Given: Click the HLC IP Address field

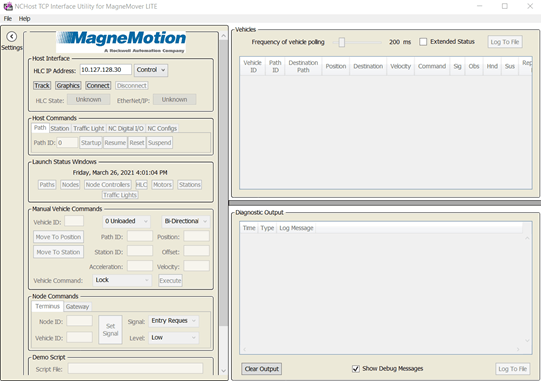Looking at the screenshot, I should [x=106, y=70].
